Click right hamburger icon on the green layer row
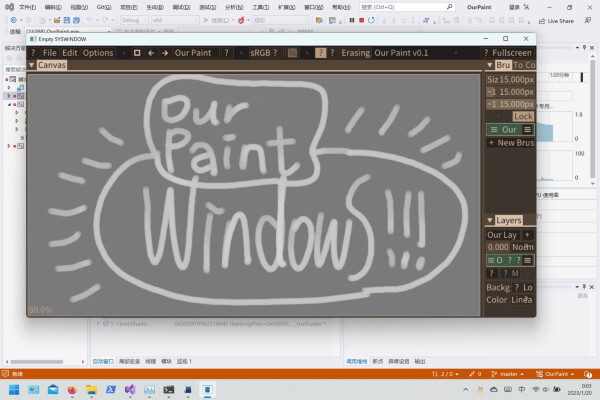 pos(528,260)
